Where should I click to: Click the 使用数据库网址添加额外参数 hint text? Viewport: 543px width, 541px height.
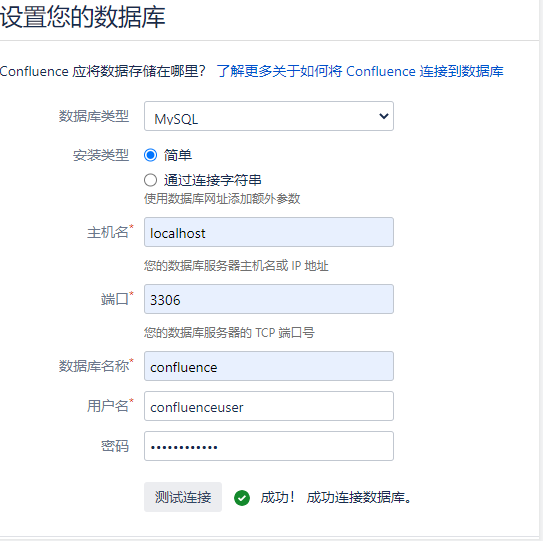tap(222, 199)
